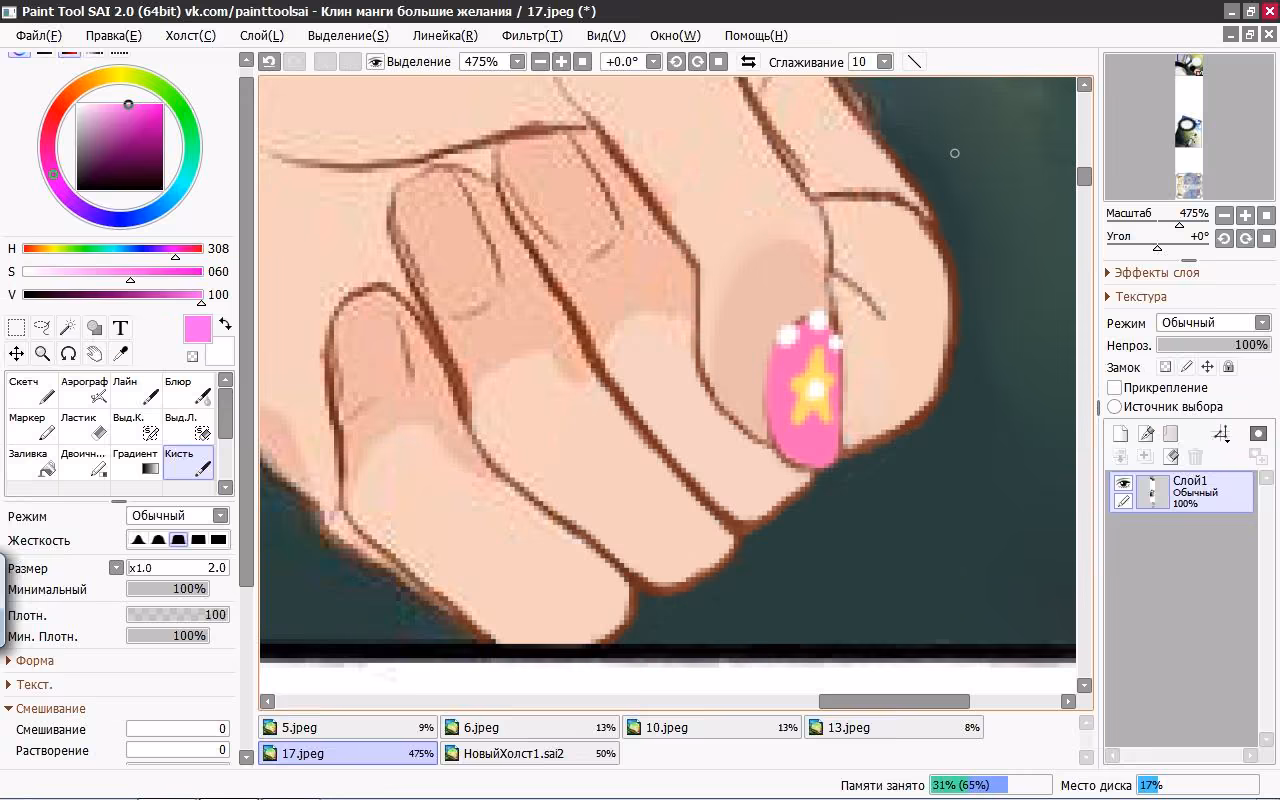Enable the Прикрепление checkbox
1280x800 pixels.
click(x=1114, y=387)
